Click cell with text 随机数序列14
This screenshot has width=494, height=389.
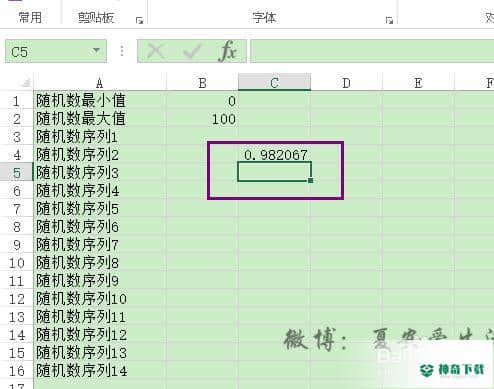coord(100,371)
